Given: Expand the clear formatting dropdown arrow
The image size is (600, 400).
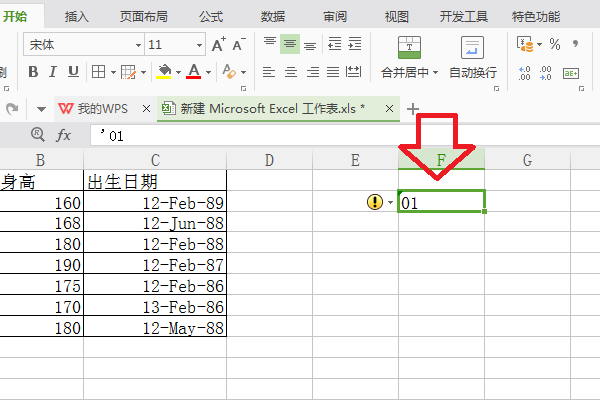Looking at the screenshot, I should tap(243, 72).
